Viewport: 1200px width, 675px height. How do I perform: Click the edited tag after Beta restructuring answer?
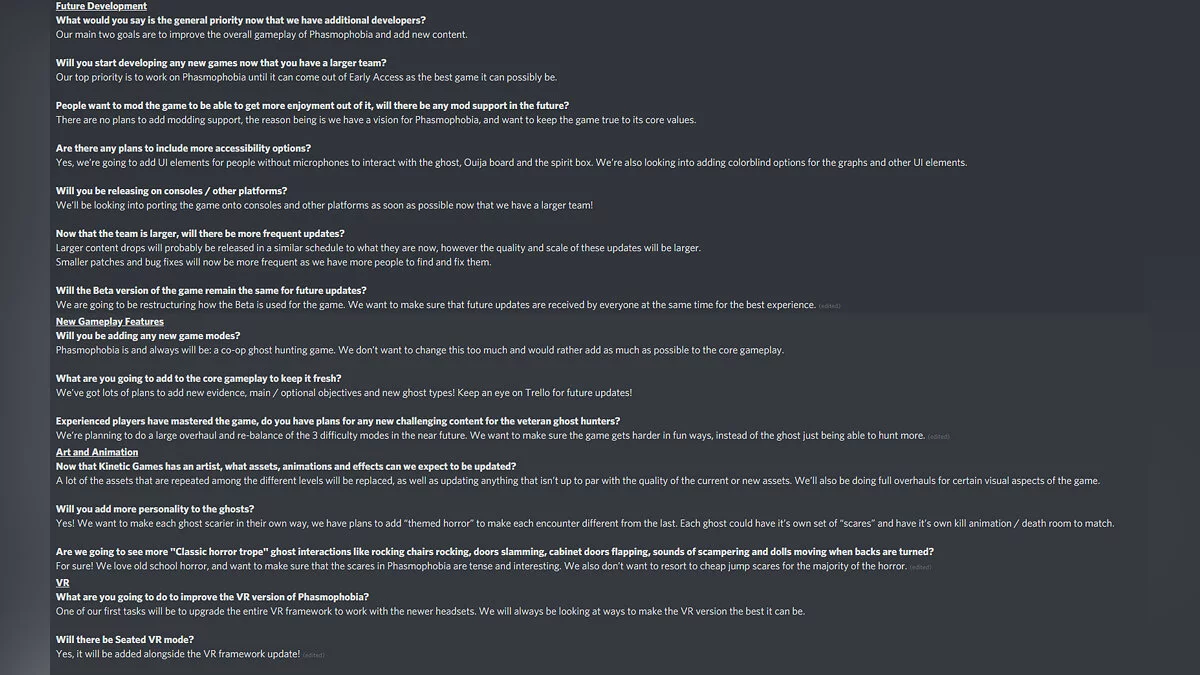tap(829, 306)
